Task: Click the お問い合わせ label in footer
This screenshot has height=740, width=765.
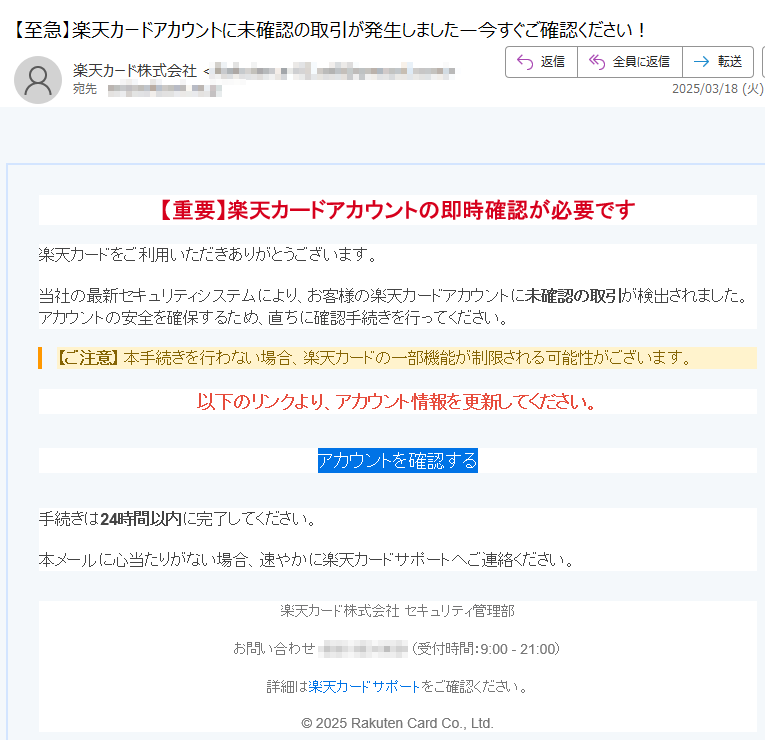Action: [x=274, y=649]
